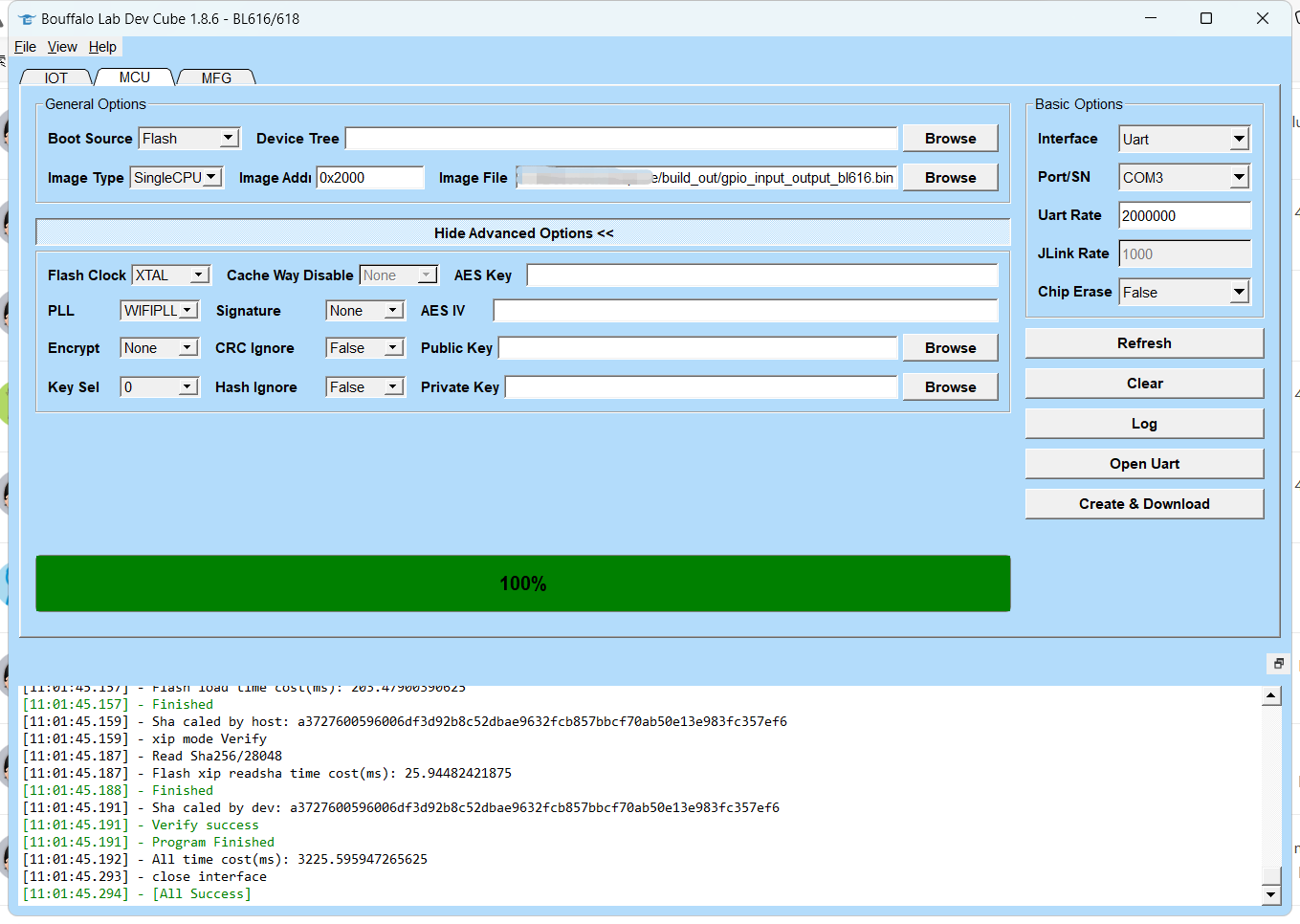
Task: Click the Image Addr field 0x2000
Action: coord(370,178)
